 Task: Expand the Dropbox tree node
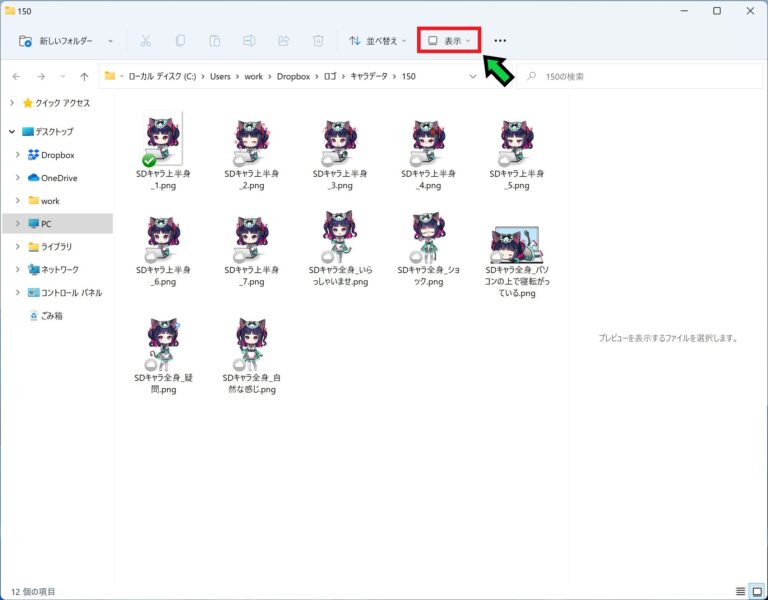click(17, 155)
